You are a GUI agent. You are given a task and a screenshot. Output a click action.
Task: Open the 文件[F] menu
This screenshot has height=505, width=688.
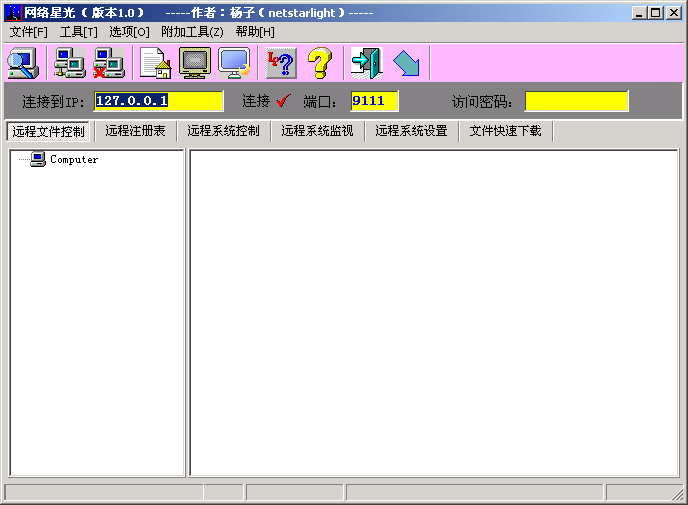[28, 32]
